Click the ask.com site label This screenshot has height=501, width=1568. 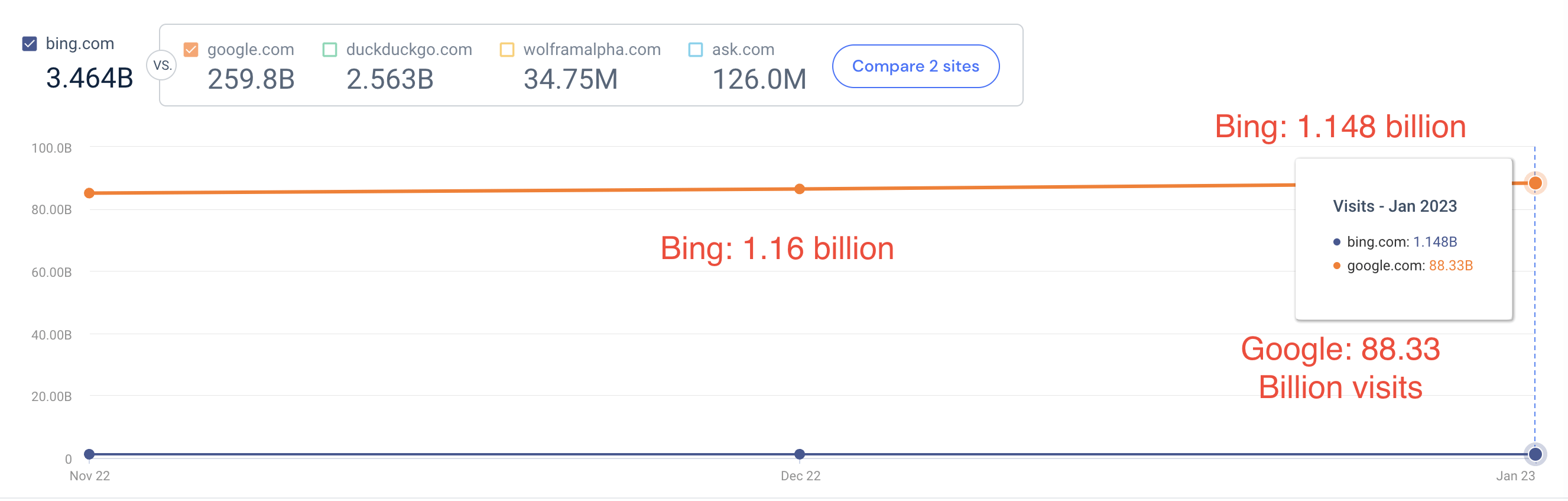point(743,50)
